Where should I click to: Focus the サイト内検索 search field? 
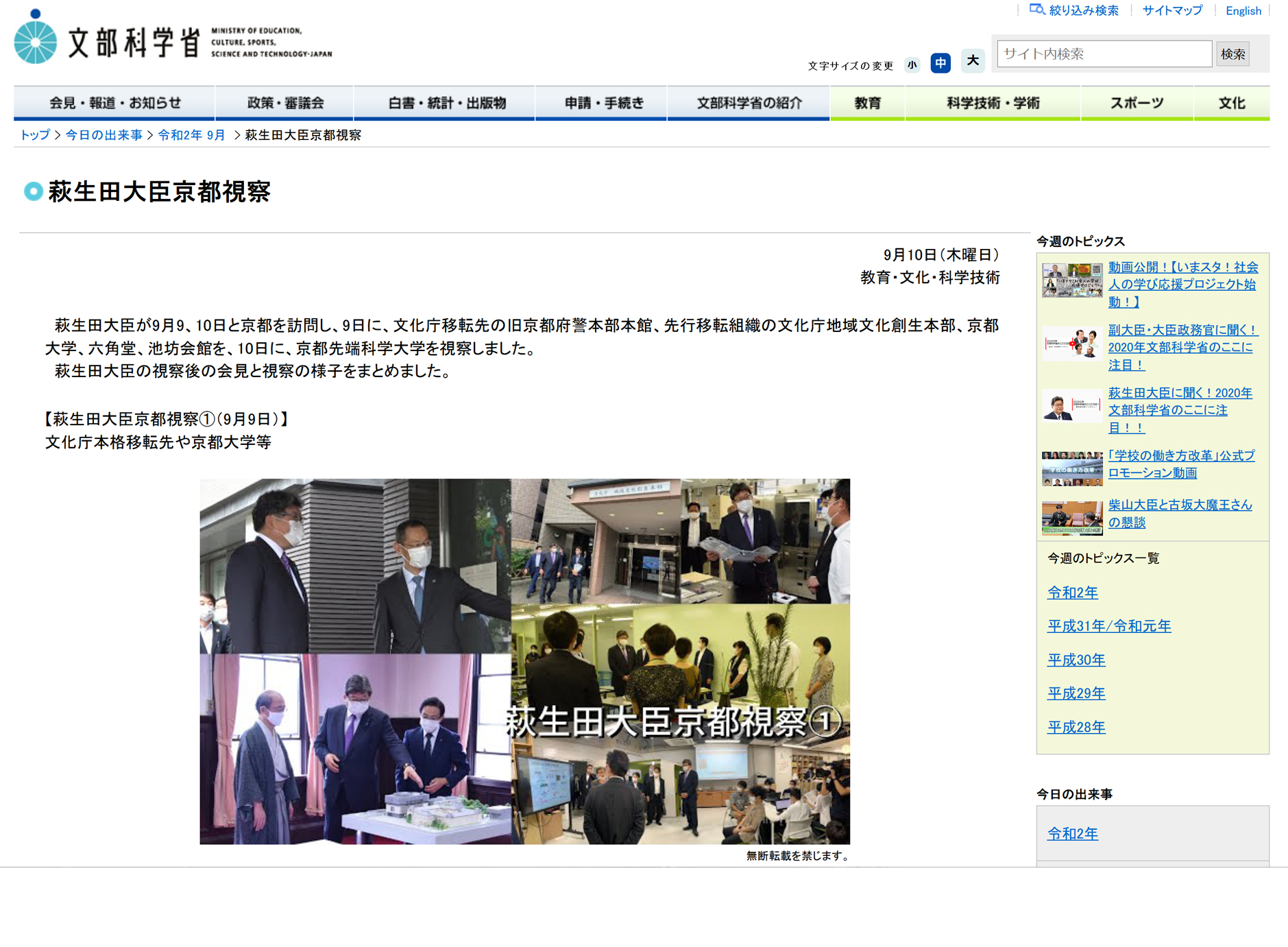point(1104,53)
